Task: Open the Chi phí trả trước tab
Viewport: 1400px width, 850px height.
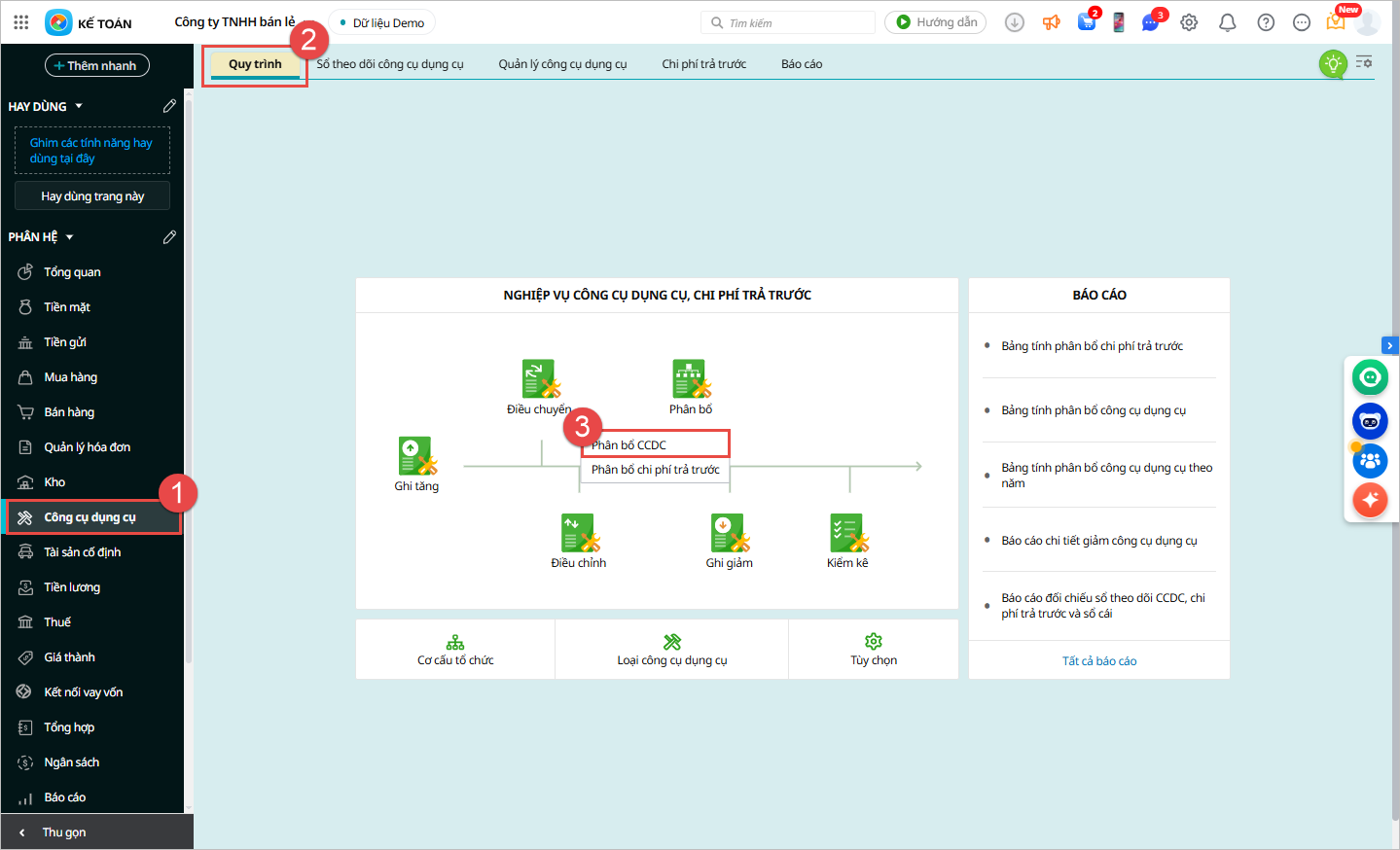Action: (703, 64)
